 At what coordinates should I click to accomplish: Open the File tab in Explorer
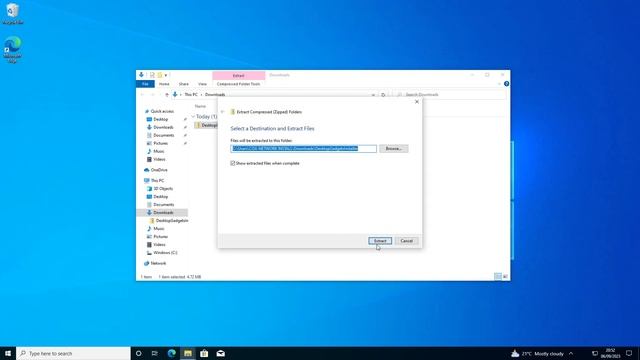coord(145,84)
